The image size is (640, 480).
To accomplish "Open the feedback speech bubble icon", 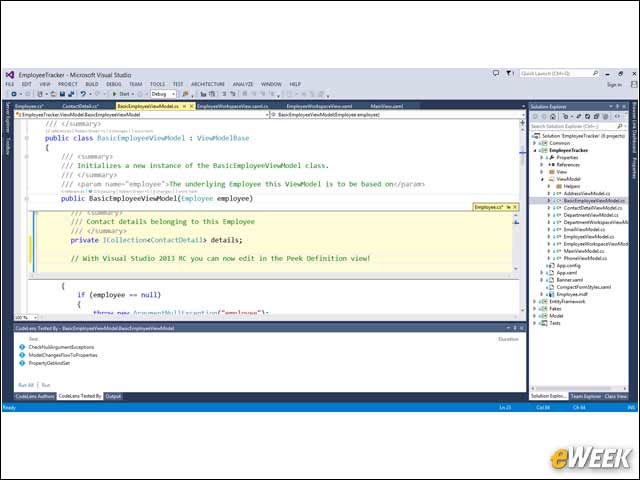I will point(496,73).
